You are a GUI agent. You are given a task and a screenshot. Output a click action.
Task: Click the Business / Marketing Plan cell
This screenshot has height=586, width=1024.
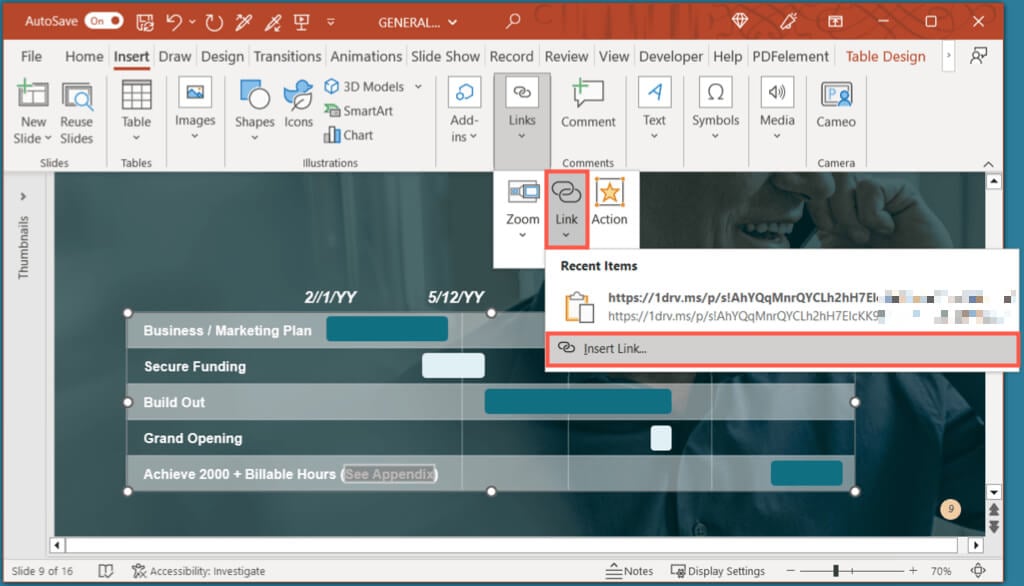pos(227,331)
